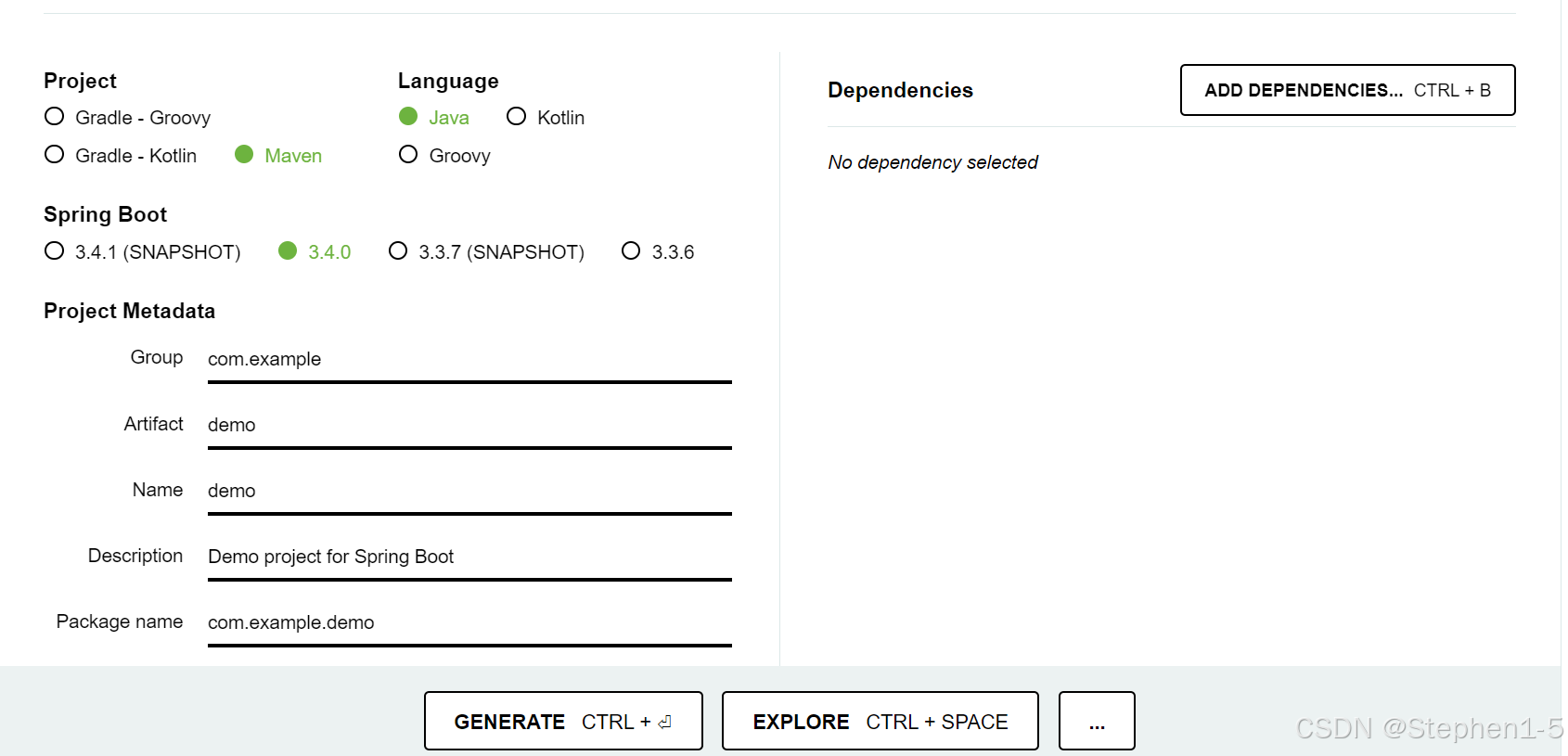
Task: Click the Dependencies heading
Action: point(900,90)
